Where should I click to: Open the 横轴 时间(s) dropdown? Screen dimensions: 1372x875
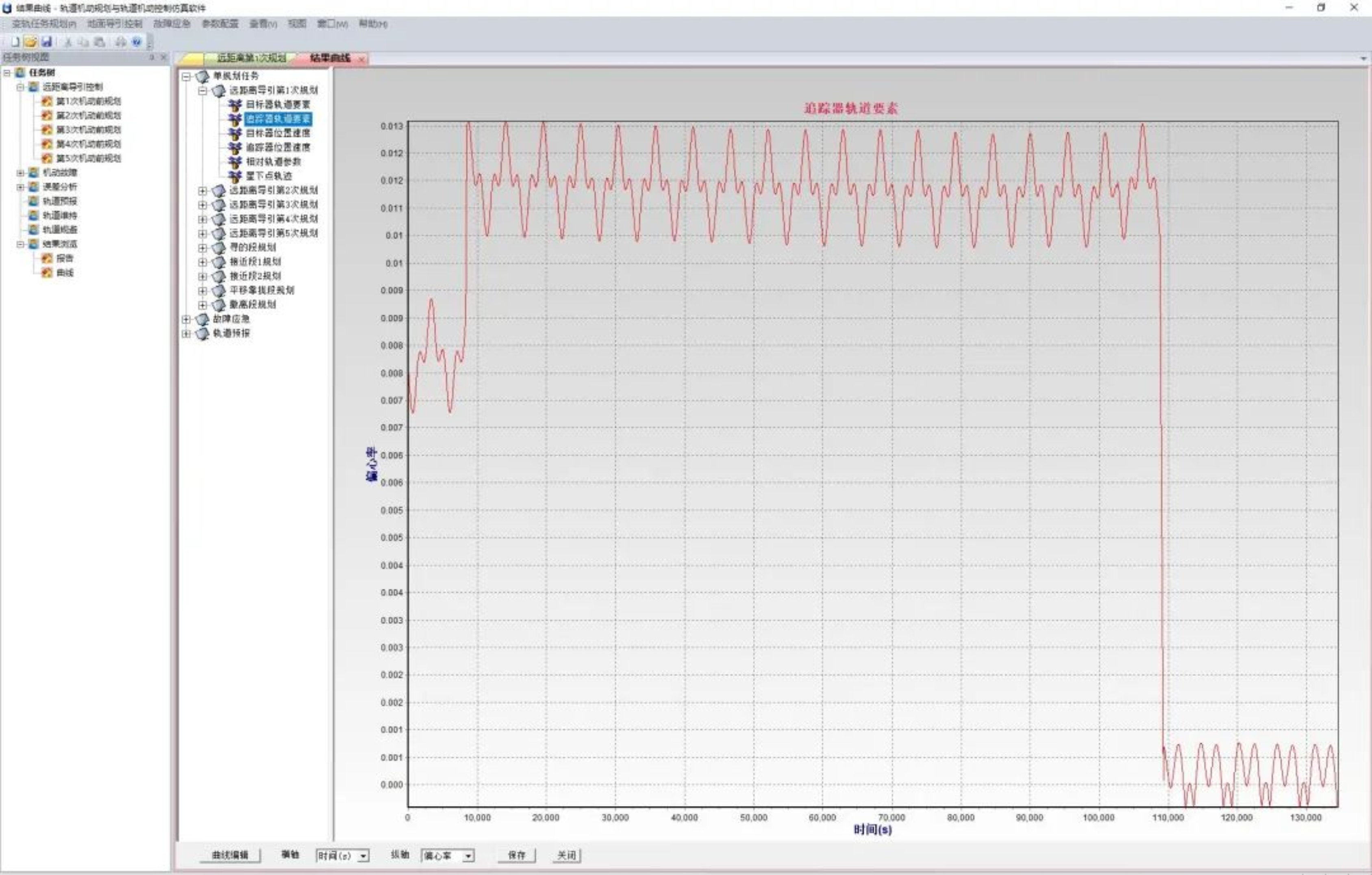(363, 855)
